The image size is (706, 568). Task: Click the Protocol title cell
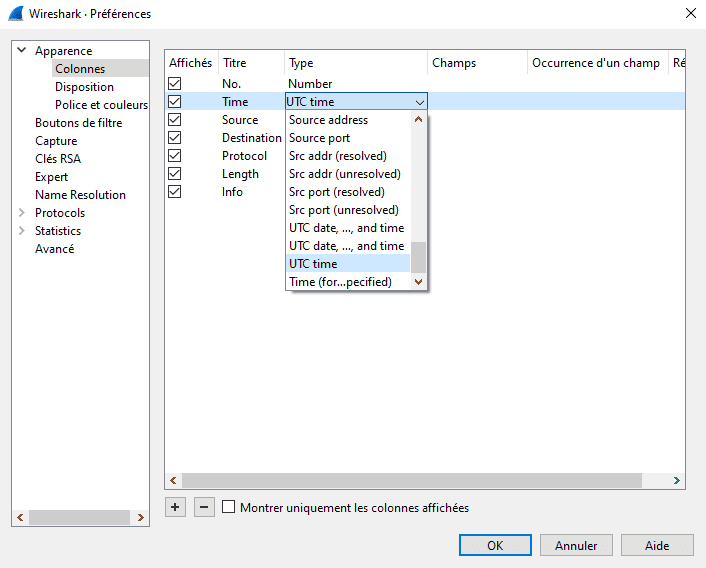coord(244,156)
